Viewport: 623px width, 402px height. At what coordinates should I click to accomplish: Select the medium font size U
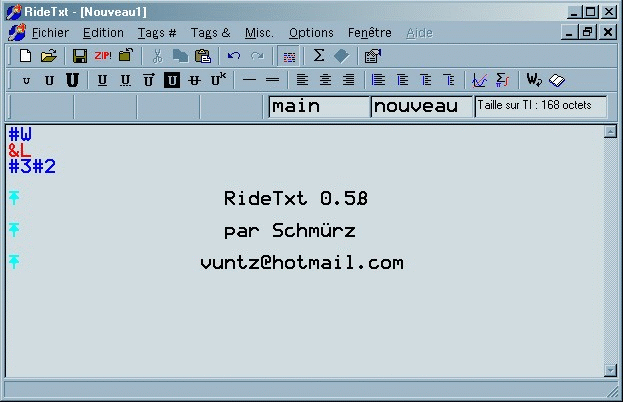(x=49, y=81)
